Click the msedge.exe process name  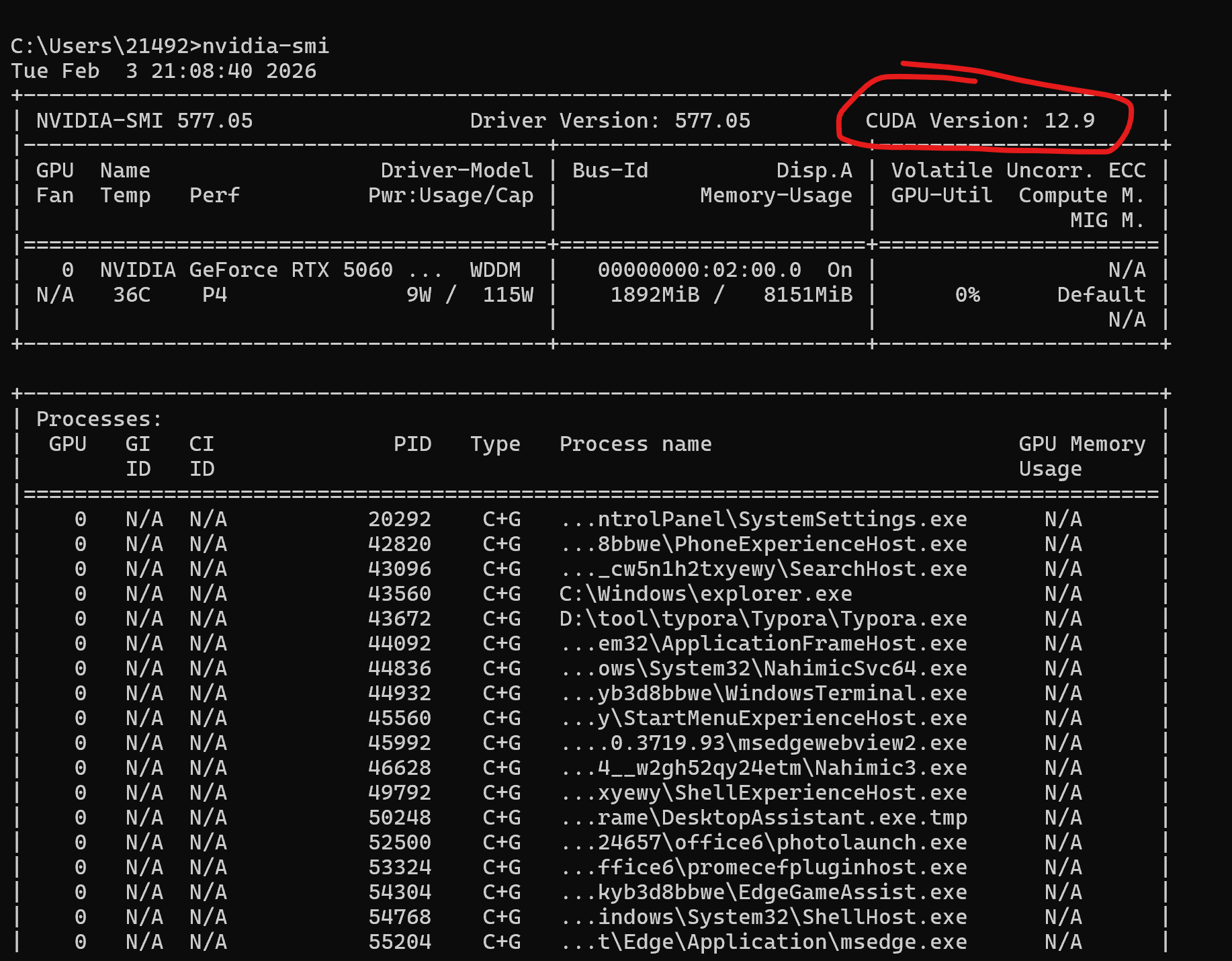(x=764, y=942)
